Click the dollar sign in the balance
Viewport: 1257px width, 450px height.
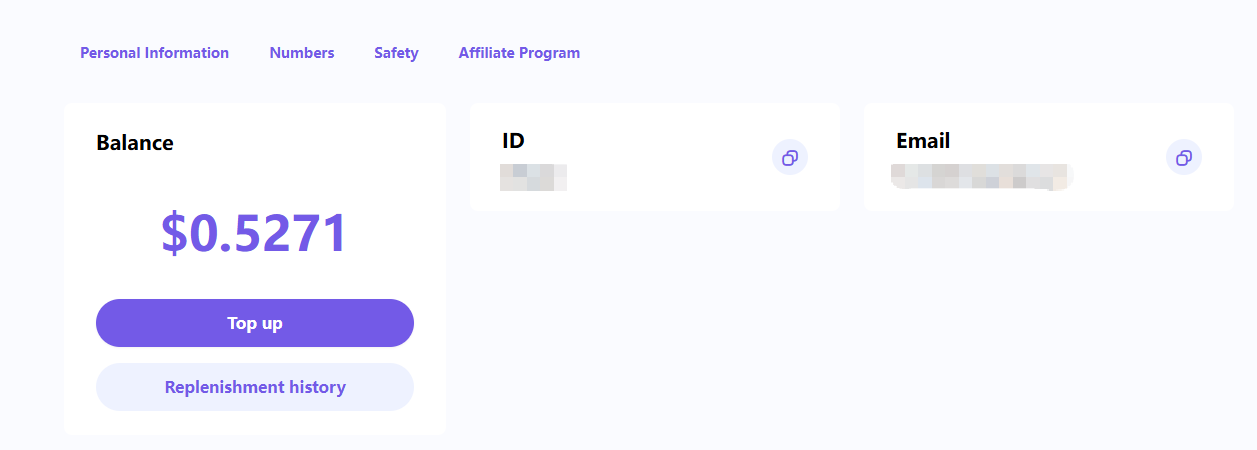[174, 233]
